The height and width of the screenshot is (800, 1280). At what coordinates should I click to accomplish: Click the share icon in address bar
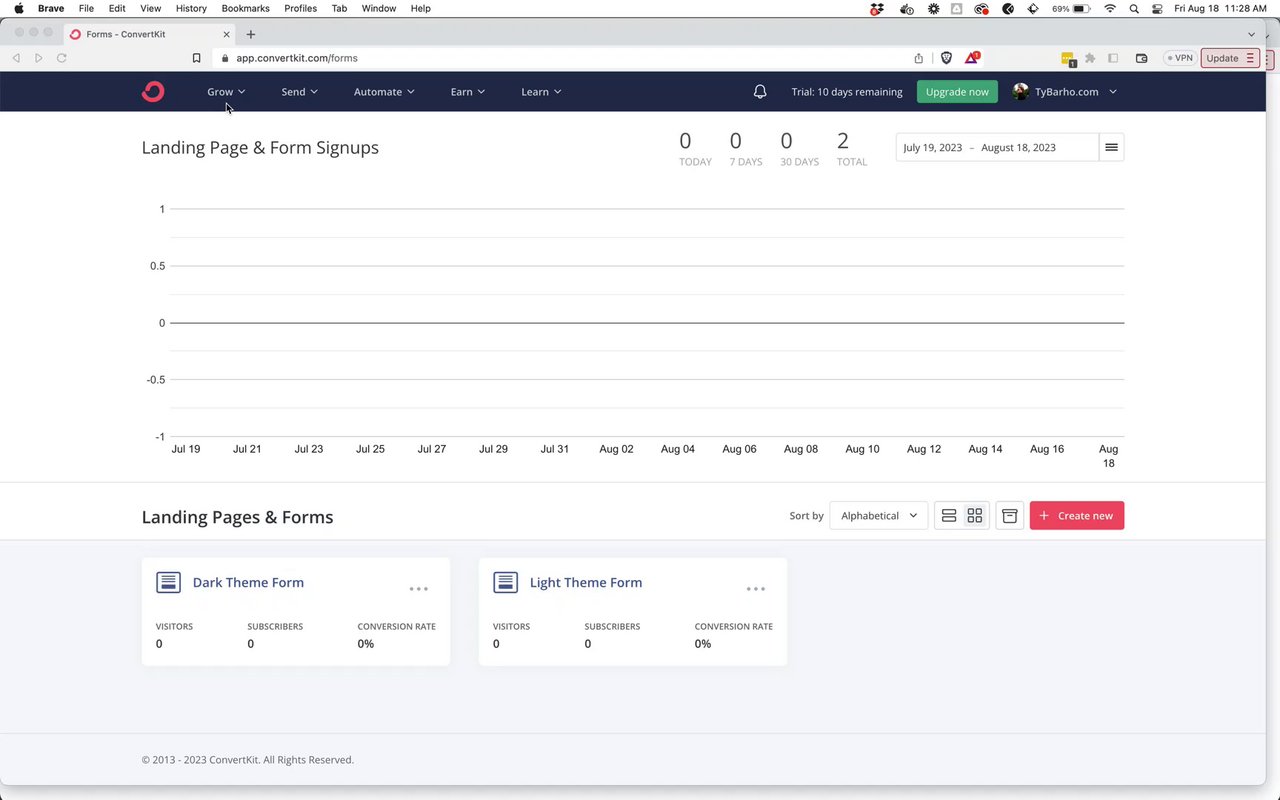(919, 58)
